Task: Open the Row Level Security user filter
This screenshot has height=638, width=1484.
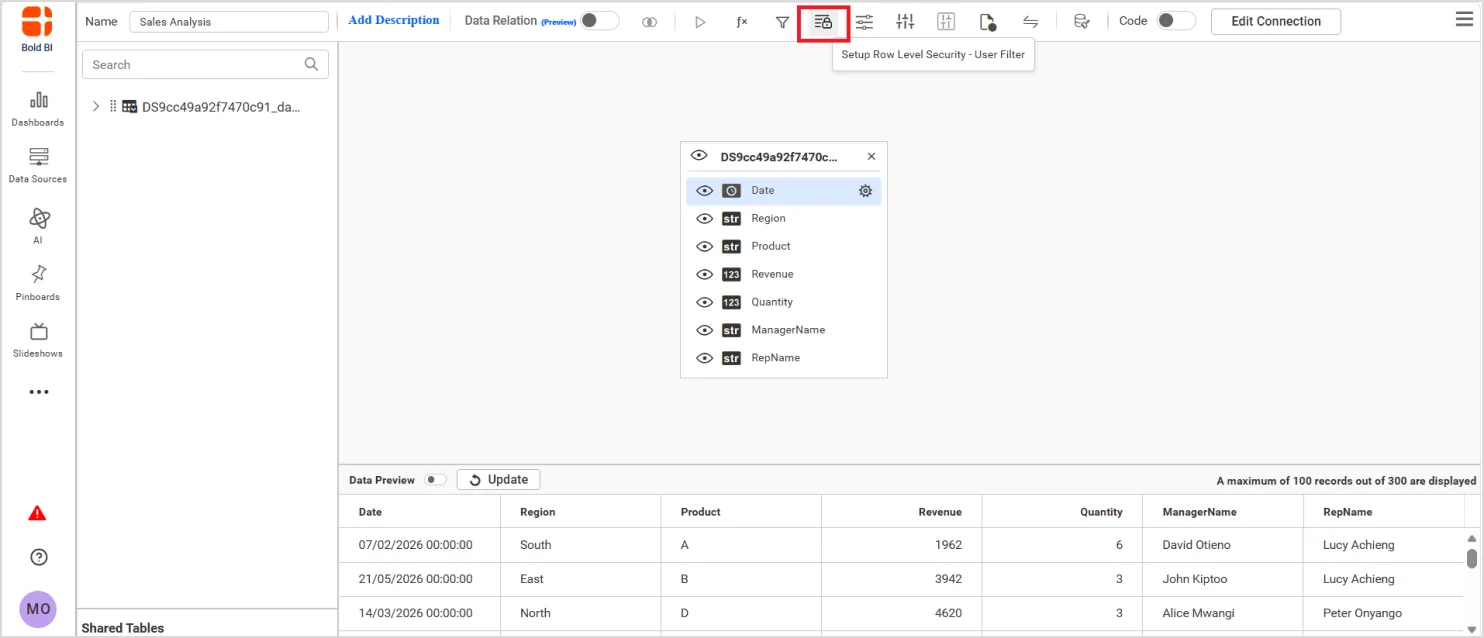Action: [x=823, y=22]
